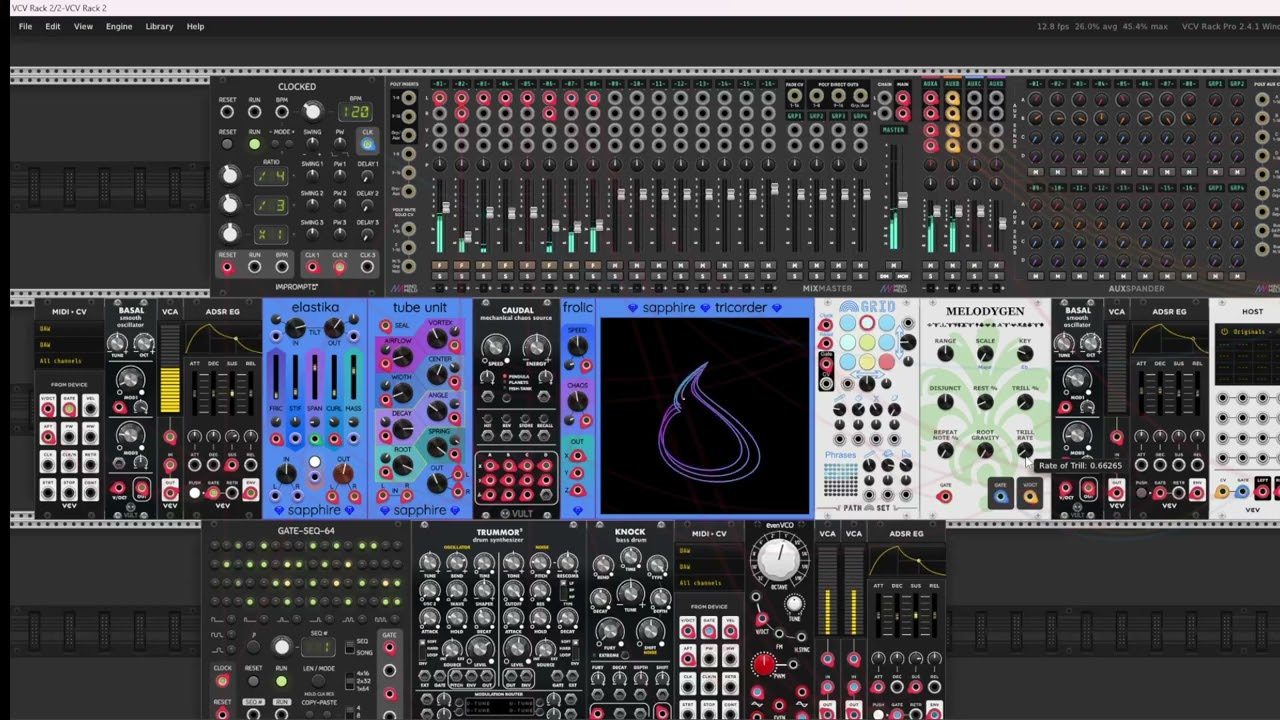Click MixMaster track 01 fader
Screen dimensions: 1280x720
coord(445,208)
